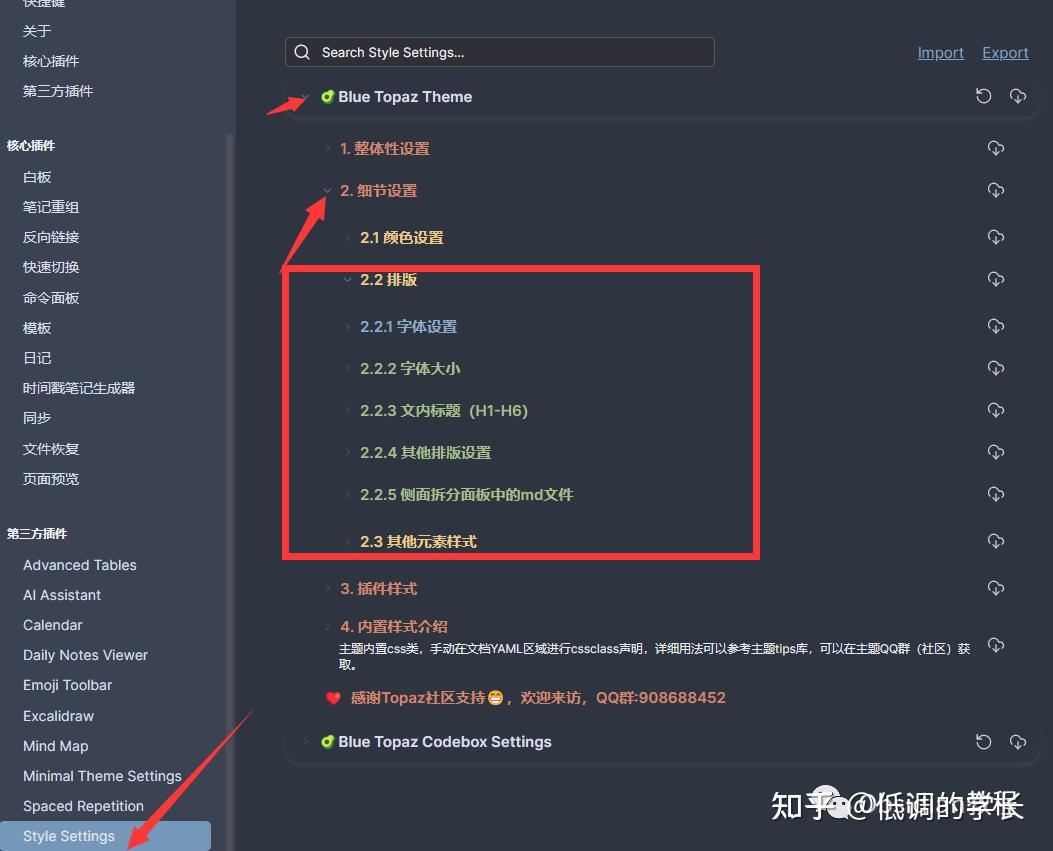Expand 4. 内置样式介绍 section
1053x851 pixels.
(x=327, y=627)
